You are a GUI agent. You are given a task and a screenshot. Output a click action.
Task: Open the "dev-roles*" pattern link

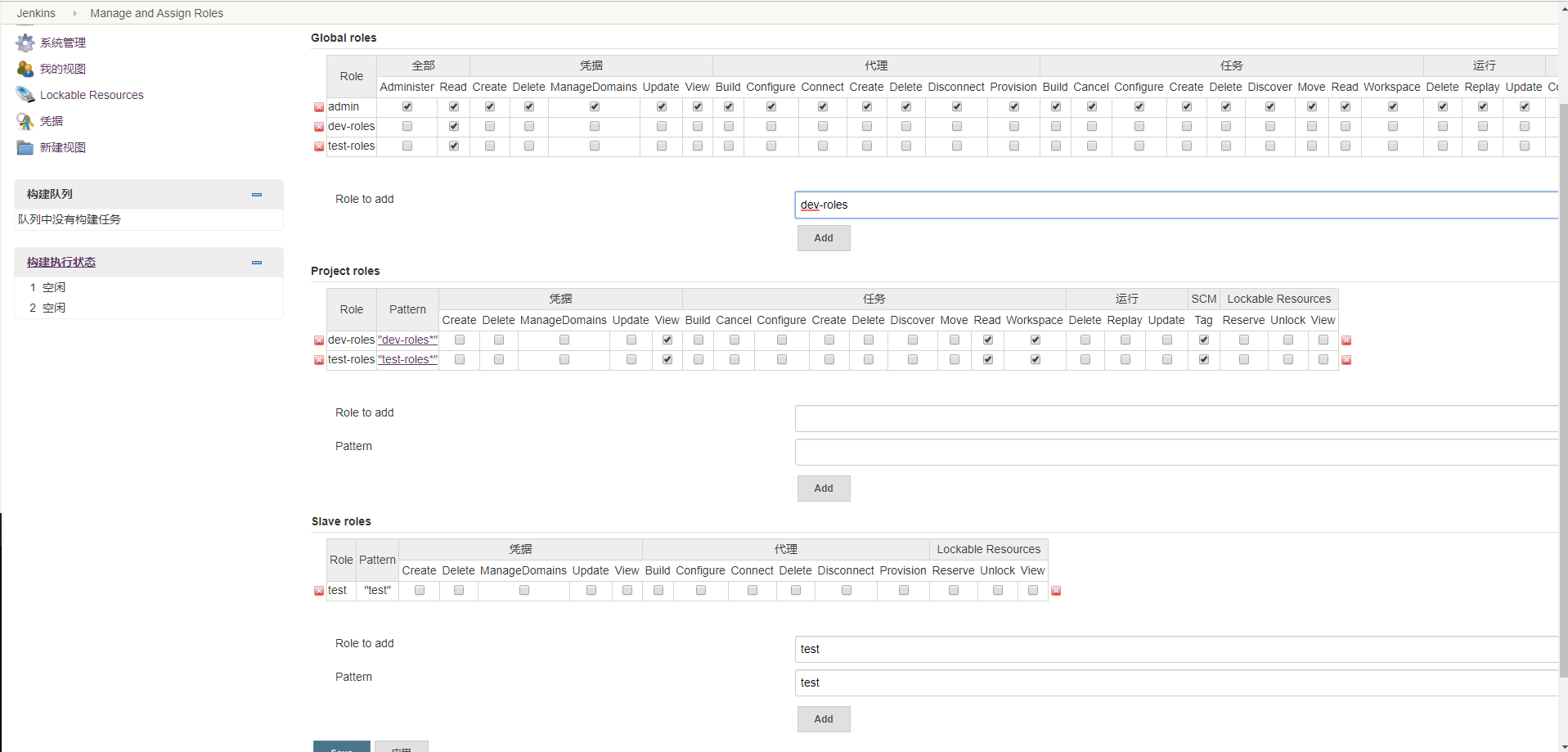tap(408, 340)
